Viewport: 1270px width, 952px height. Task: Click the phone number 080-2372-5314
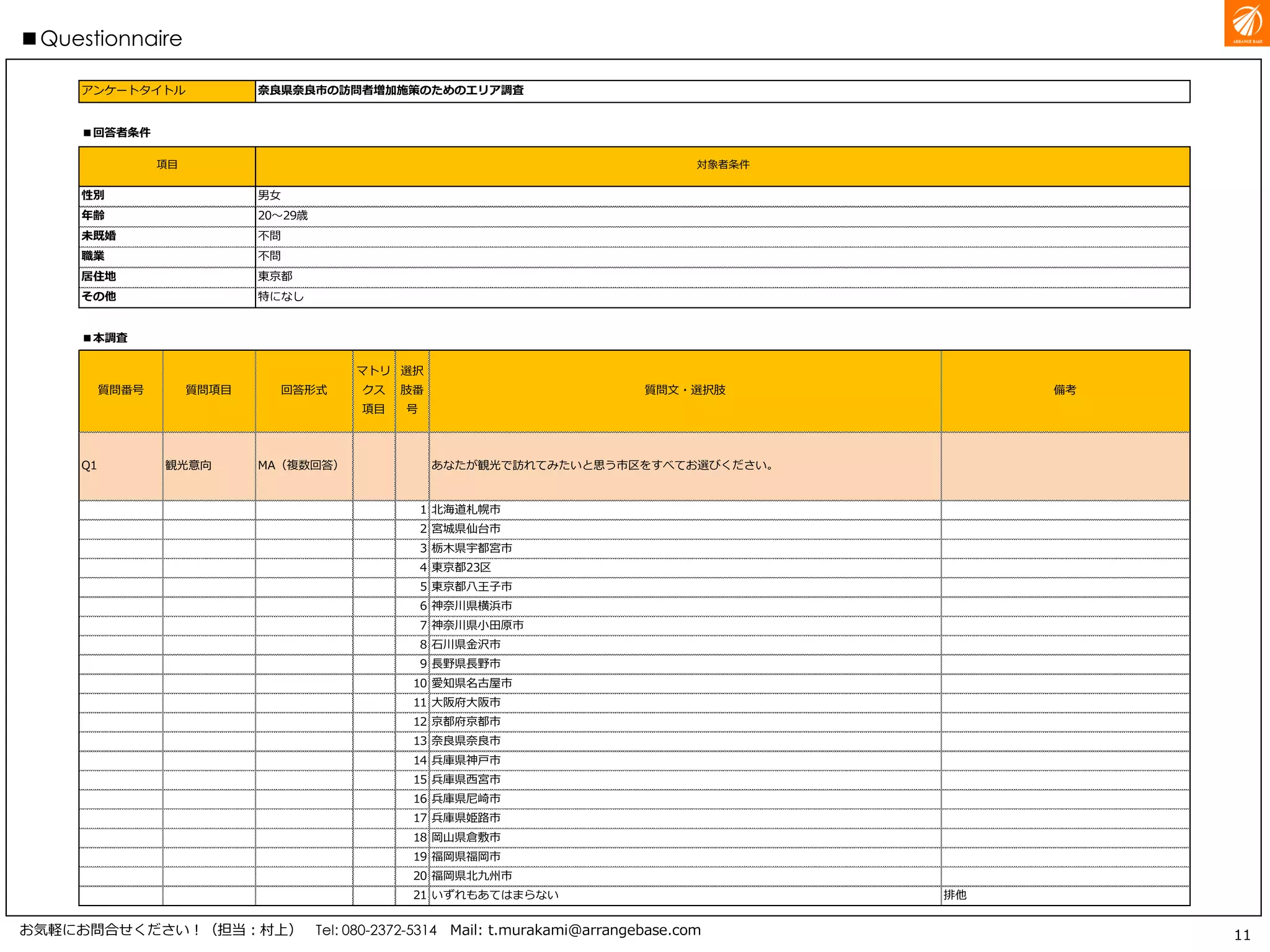[389, 930]
